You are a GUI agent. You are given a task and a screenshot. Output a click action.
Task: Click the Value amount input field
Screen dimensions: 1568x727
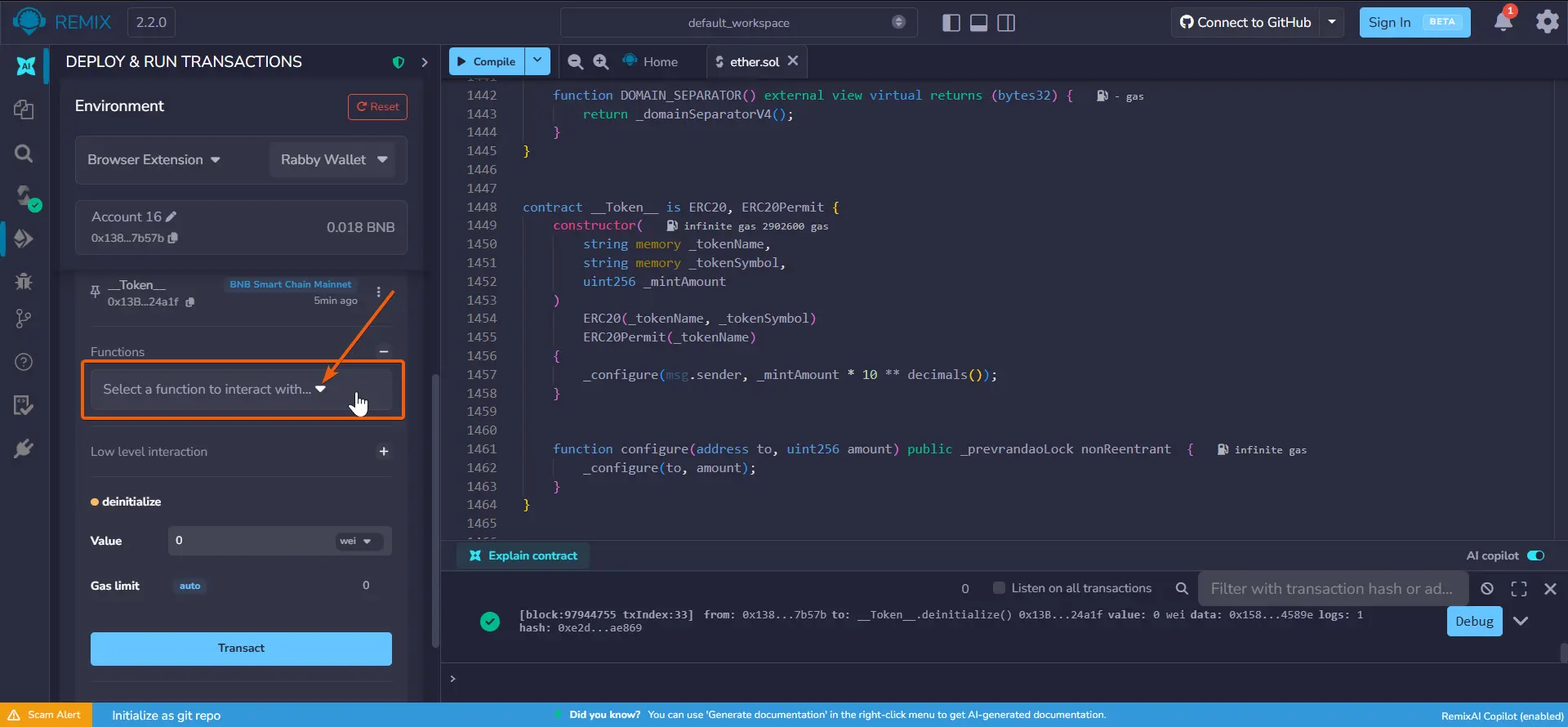250,541
